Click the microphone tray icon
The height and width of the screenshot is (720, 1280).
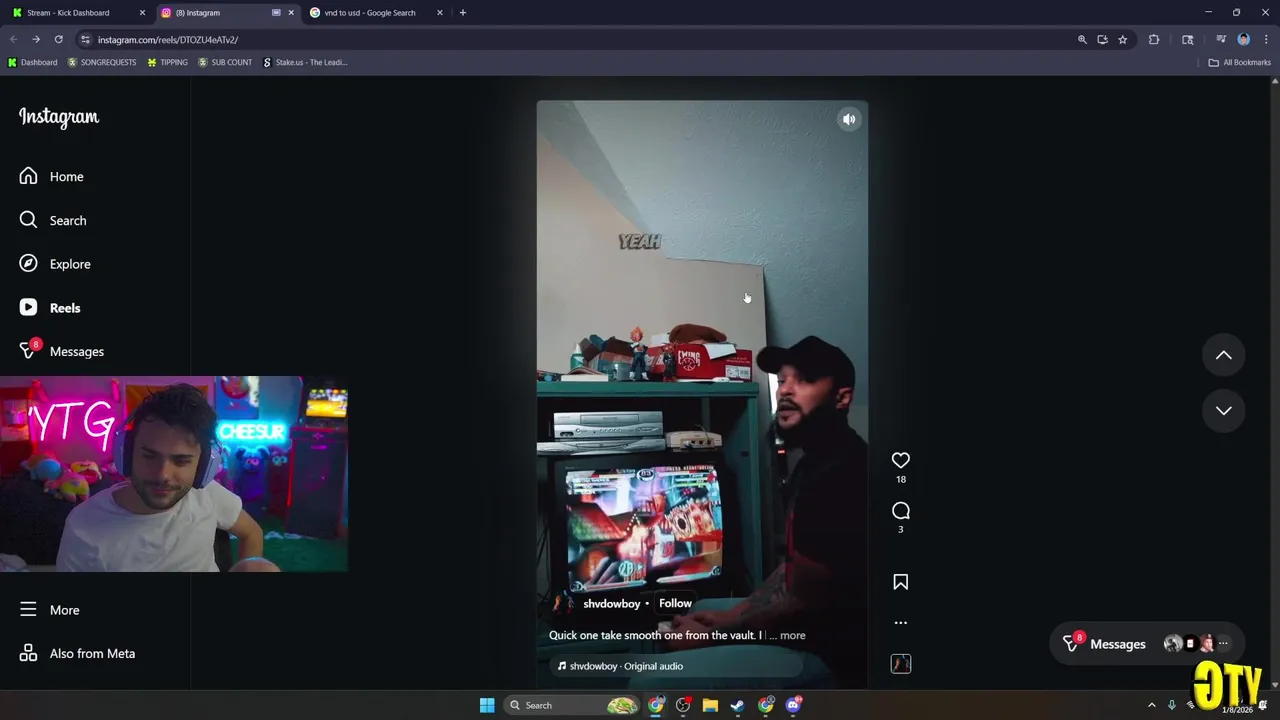tap(1171, 705)
